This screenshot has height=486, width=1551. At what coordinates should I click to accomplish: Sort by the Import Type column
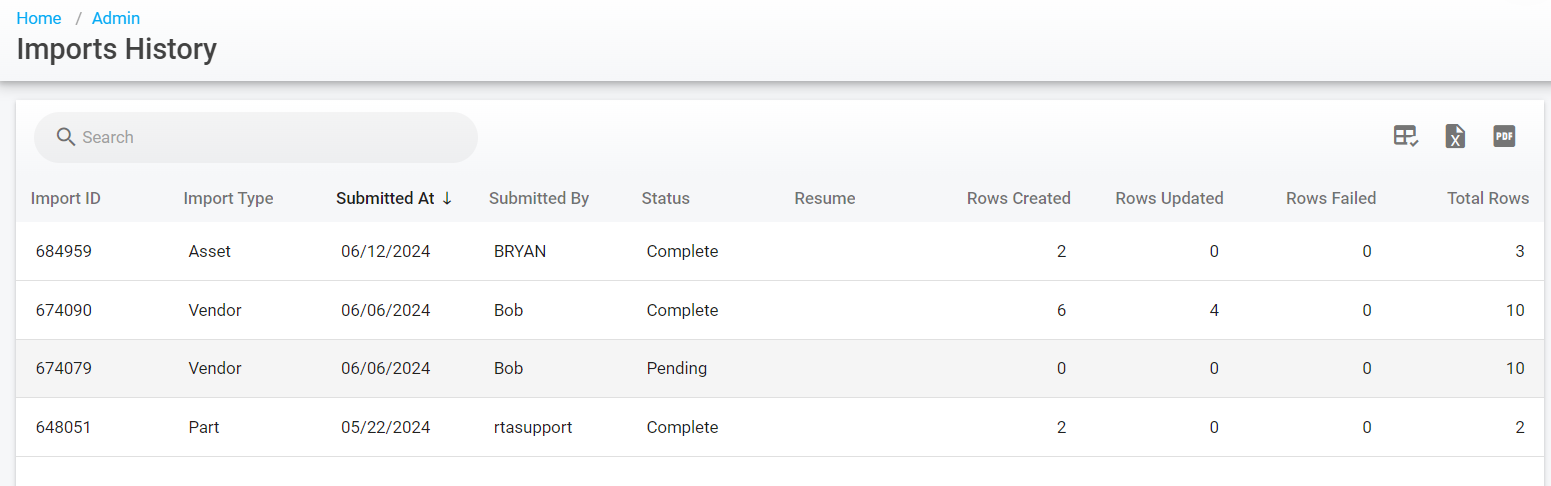(228, 198)
